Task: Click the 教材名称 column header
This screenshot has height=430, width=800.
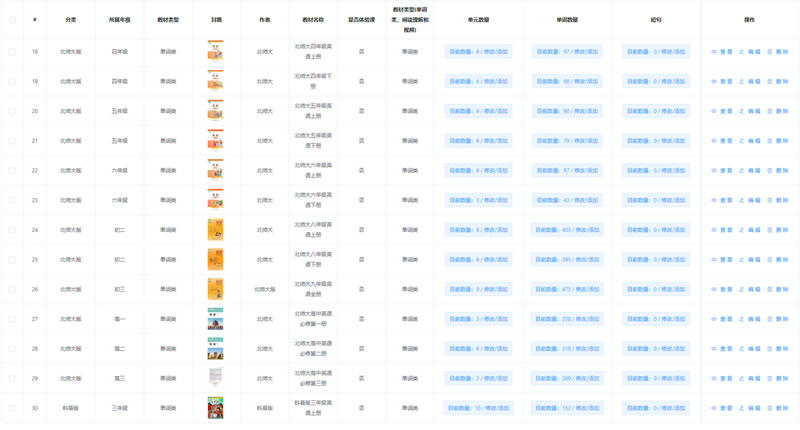Action: click(313, 20)
